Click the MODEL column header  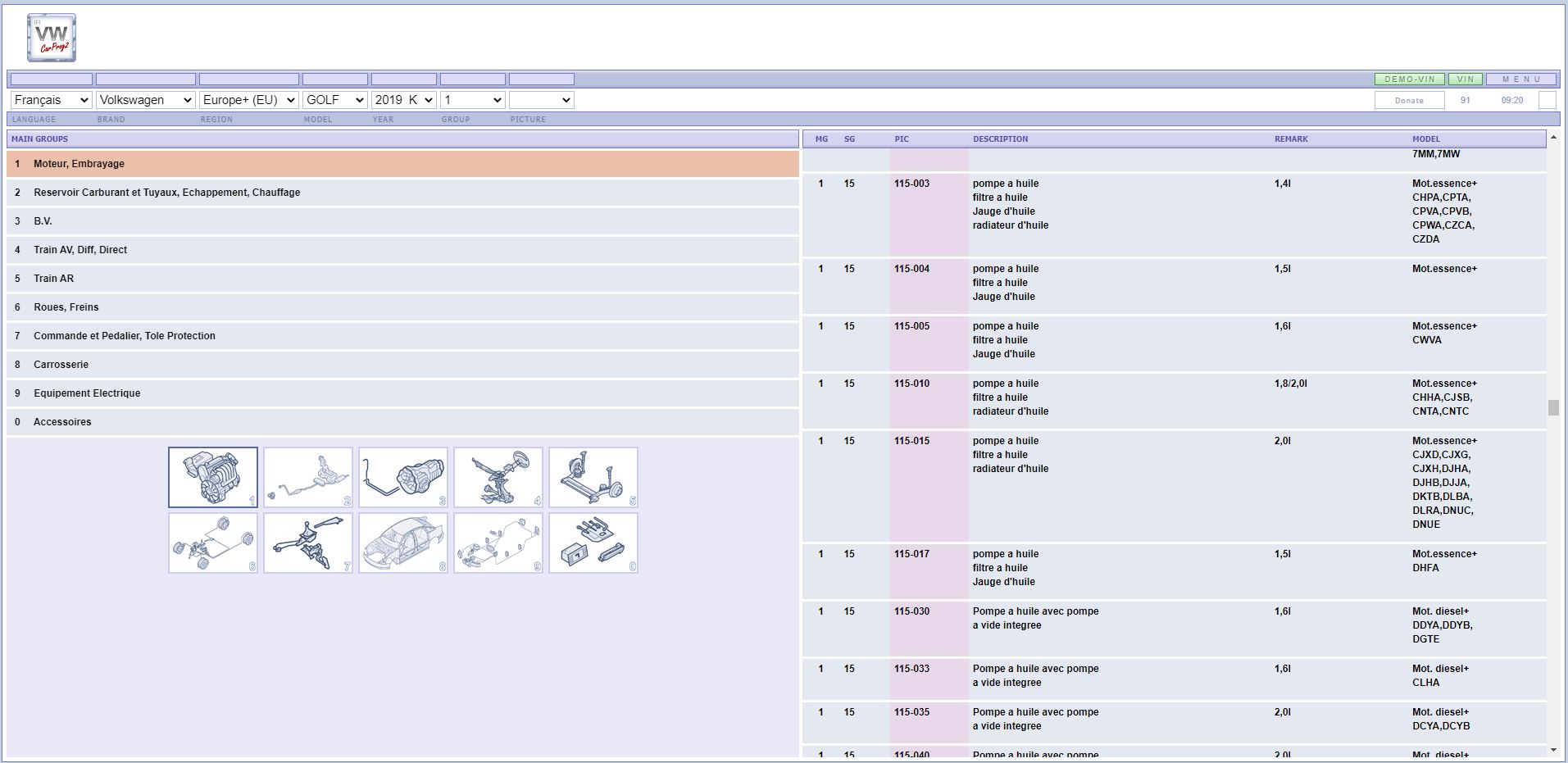pyautogui.click(x=1426, y=139)
